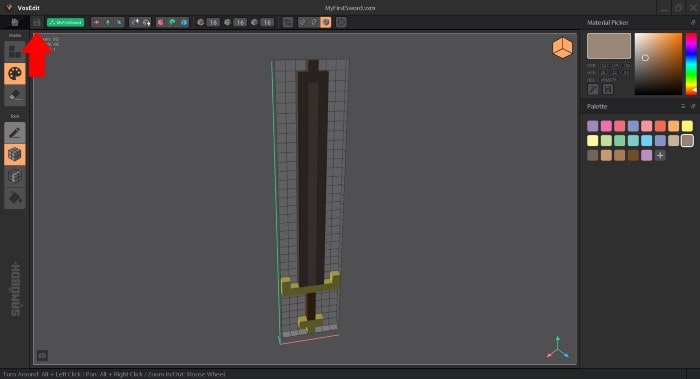
Task: Click the third volume size field showing 16
Action: (267, 22)
